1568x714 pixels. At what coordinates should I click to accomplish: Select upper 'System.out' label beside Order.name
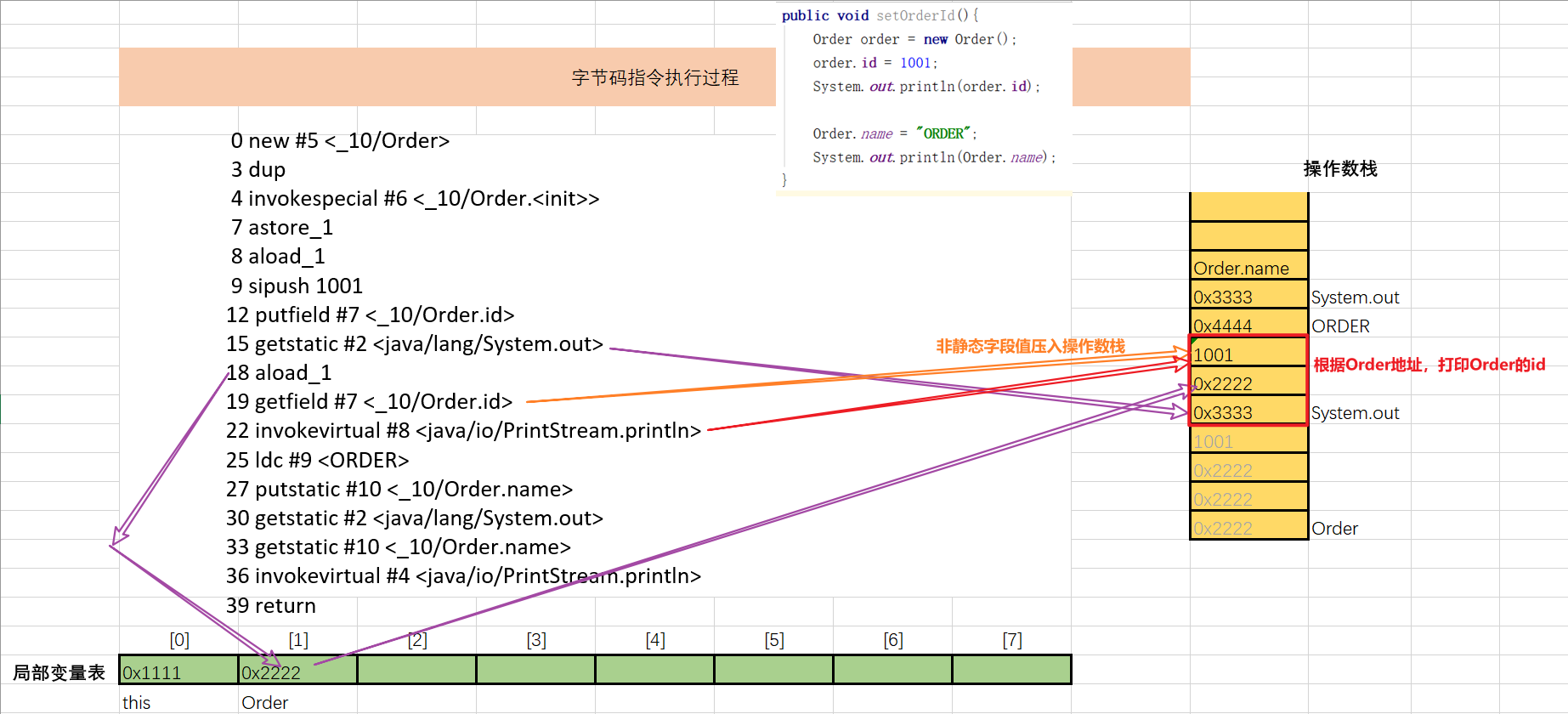1355,297
